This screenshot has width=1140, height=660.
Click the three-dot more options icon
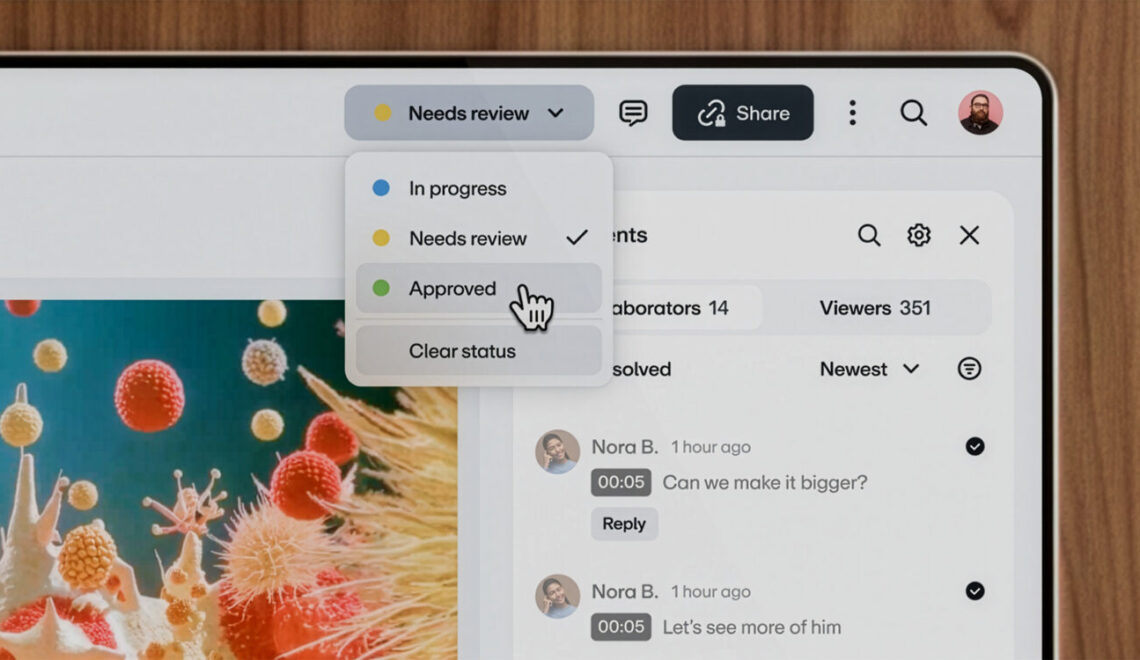[852, 113]
